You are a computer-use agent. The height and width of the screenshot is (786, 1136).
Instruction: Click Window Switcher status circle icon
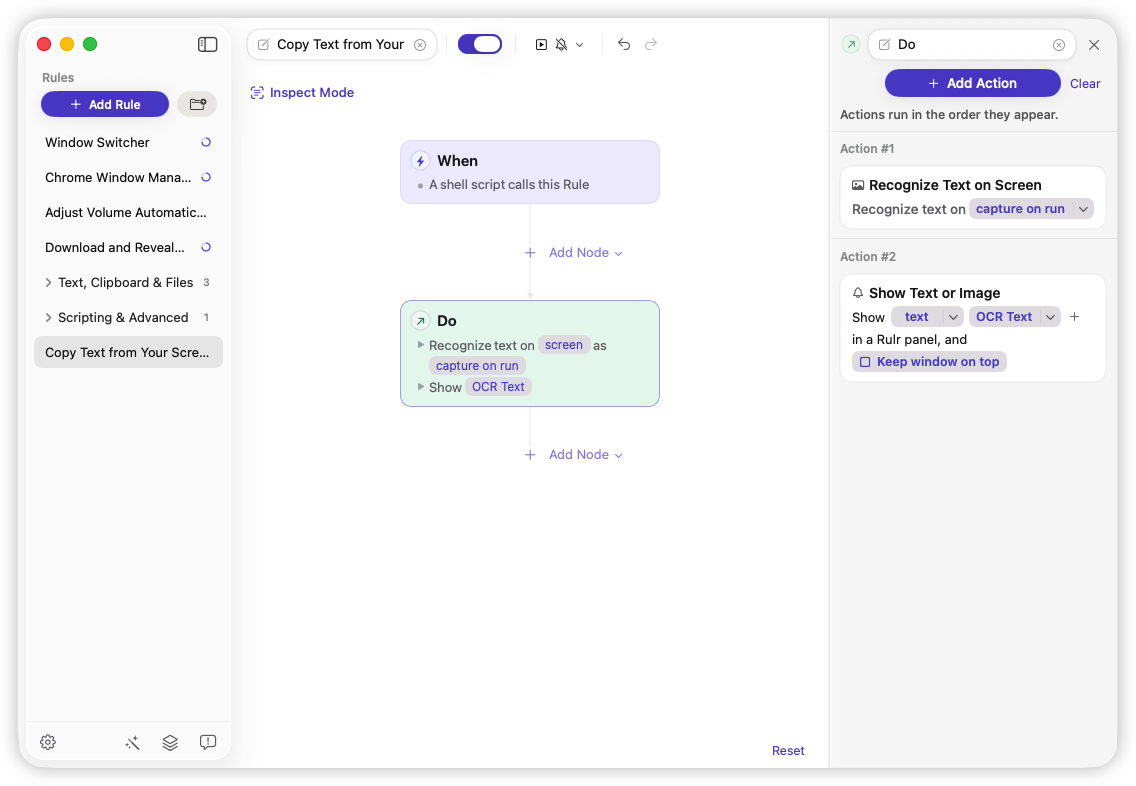pyautogui.click(x=206, y=142)
